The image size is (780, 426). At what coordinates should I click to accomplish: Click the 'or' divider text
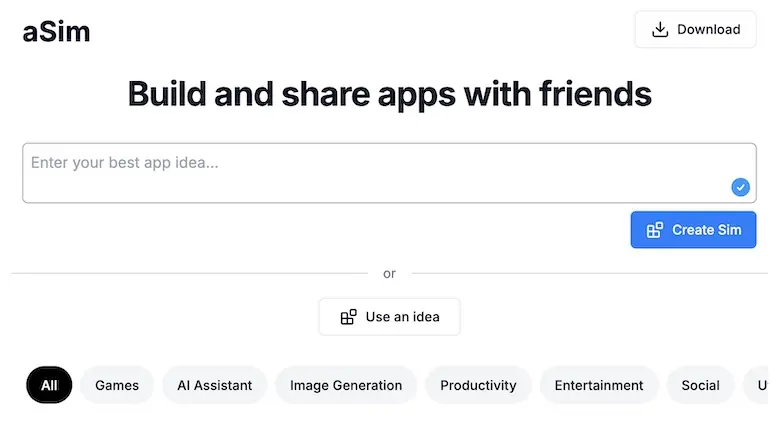390,274
